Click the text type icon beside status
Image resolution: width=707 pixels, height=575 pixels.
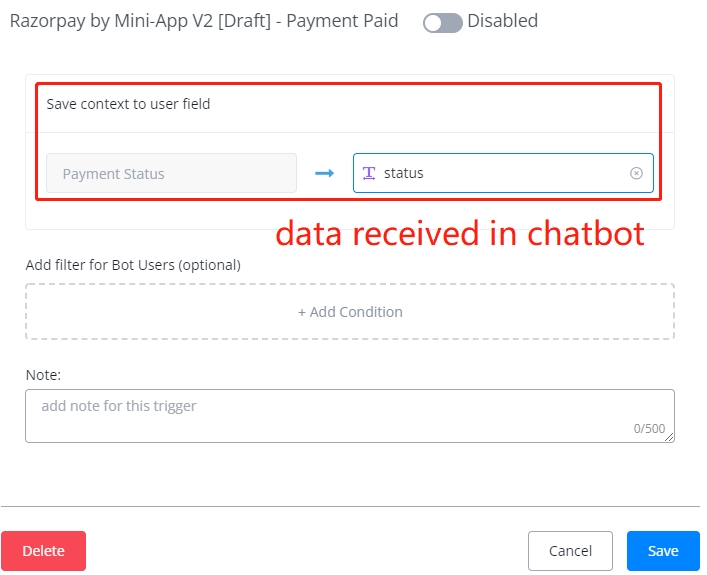pyautogui.click(x=369, y=173)
